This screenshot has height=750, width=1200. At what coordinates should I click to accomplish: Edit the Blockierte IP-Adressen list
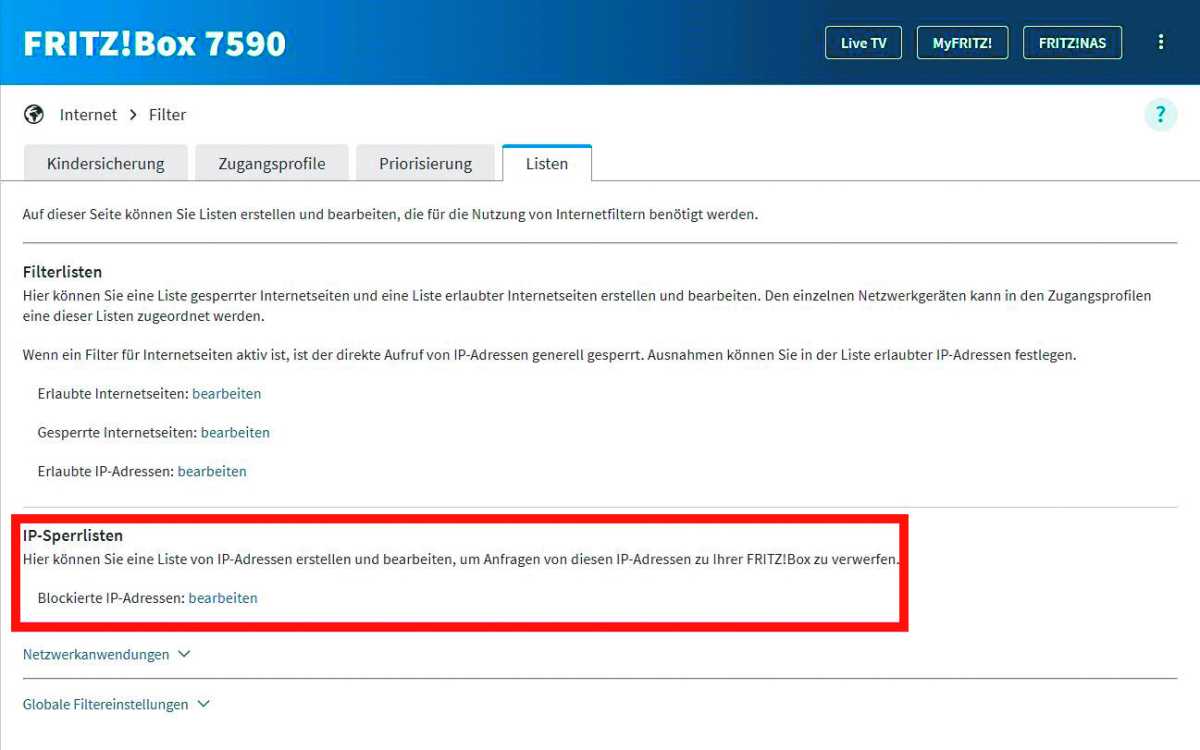pos(223,598)
